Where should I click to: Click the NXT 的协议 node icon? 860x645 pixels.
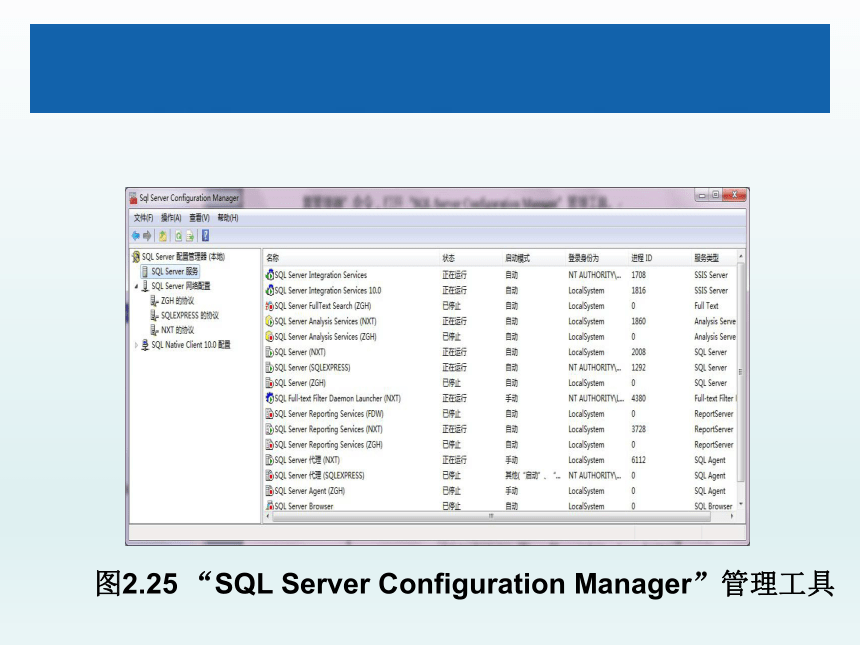[155, 330]
